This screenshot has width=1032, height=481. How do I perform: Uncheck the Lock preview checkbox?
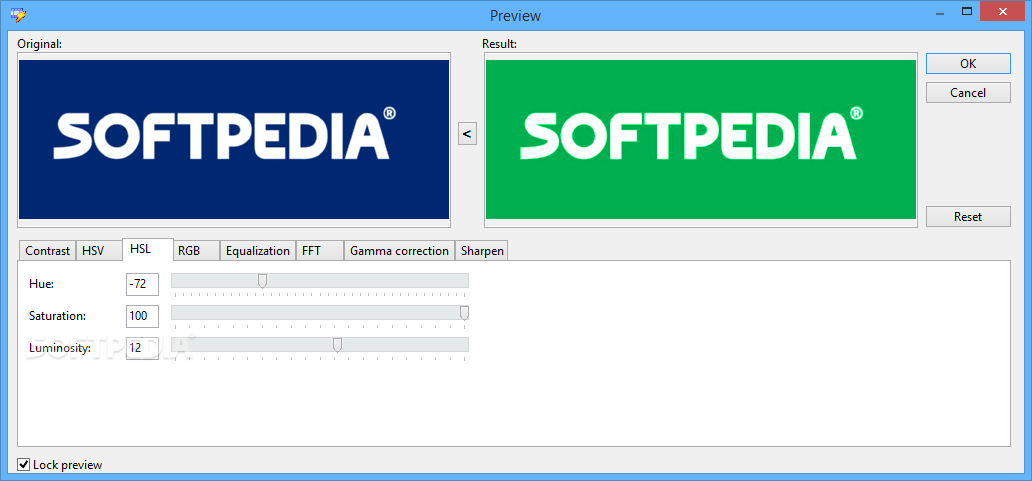pyautogui.click(x=24, y=465)
